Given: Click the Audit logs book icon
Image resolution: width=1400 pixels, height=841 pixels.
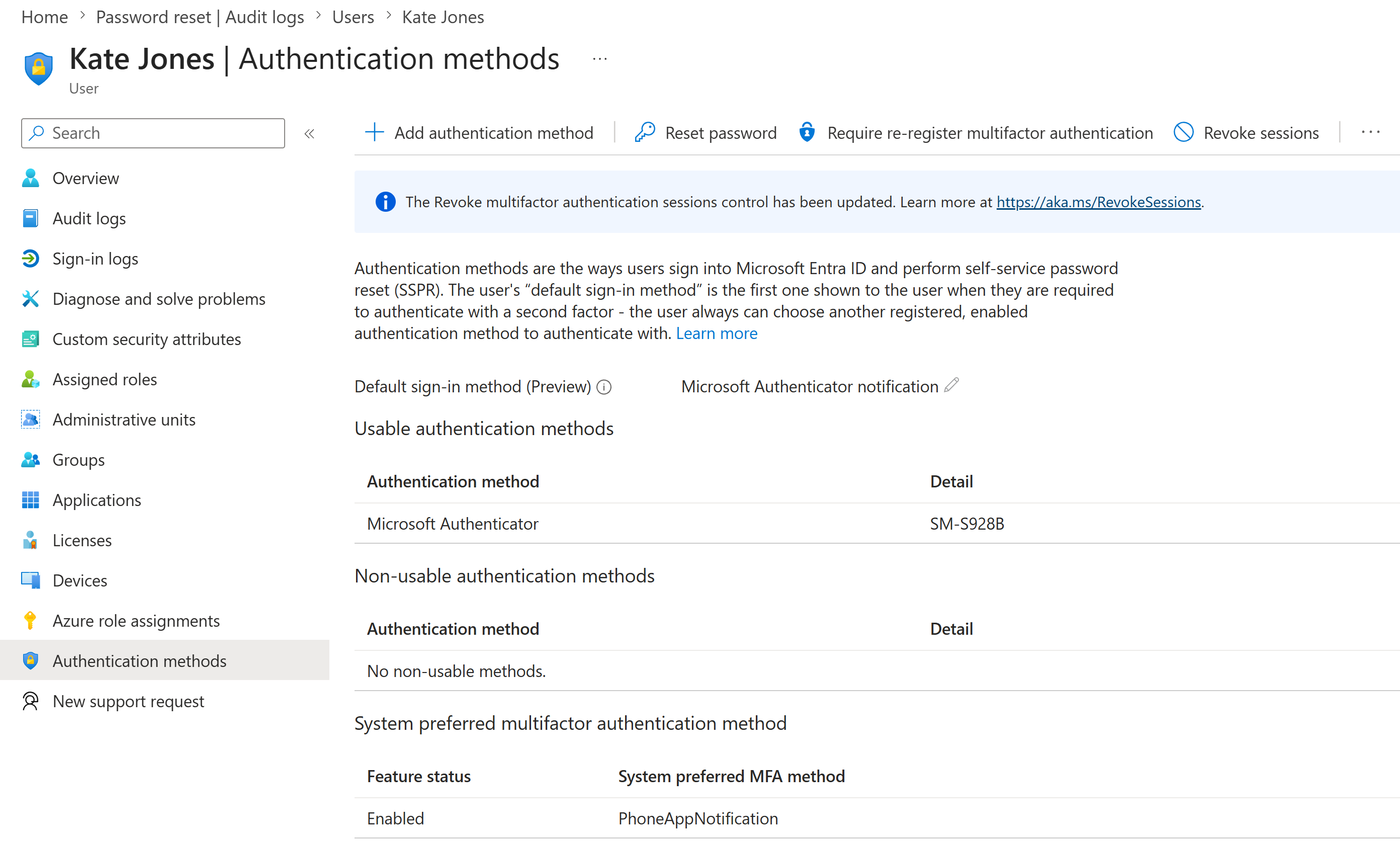Looking at the screenshot, I should 31,218.
